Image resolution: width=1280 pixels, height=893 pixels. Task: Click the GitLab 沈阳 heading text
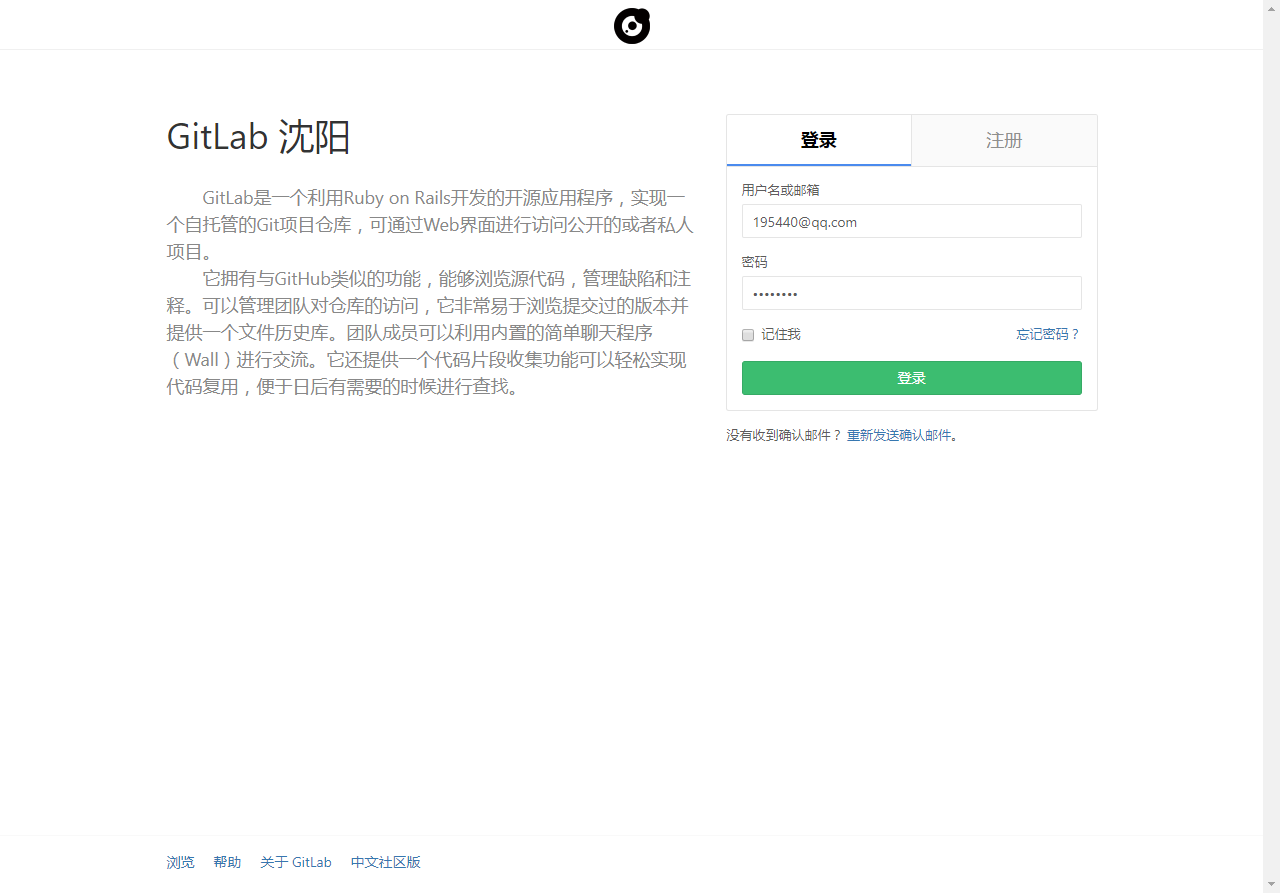259,137
